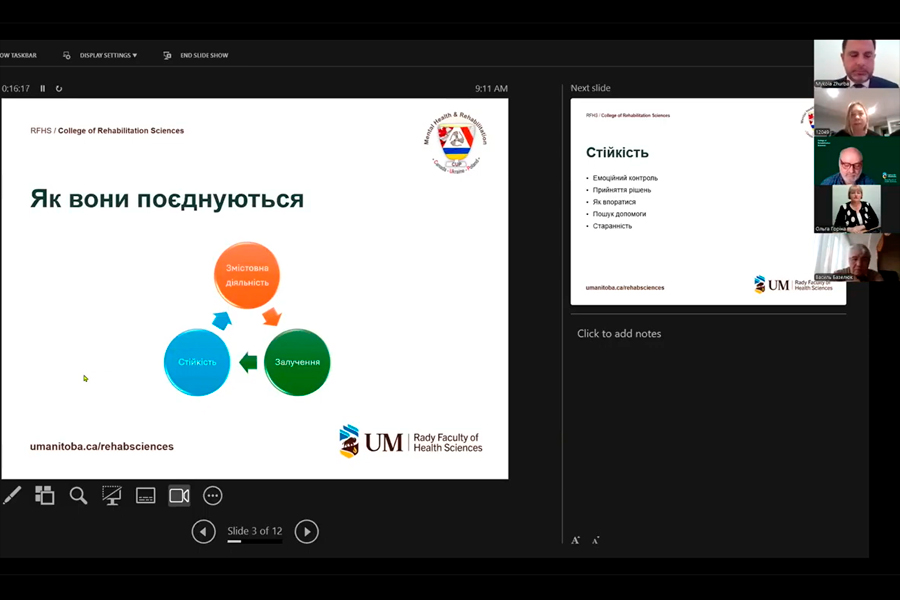
Task: Click the slide progress bar
Action: (x=254, y=541)
